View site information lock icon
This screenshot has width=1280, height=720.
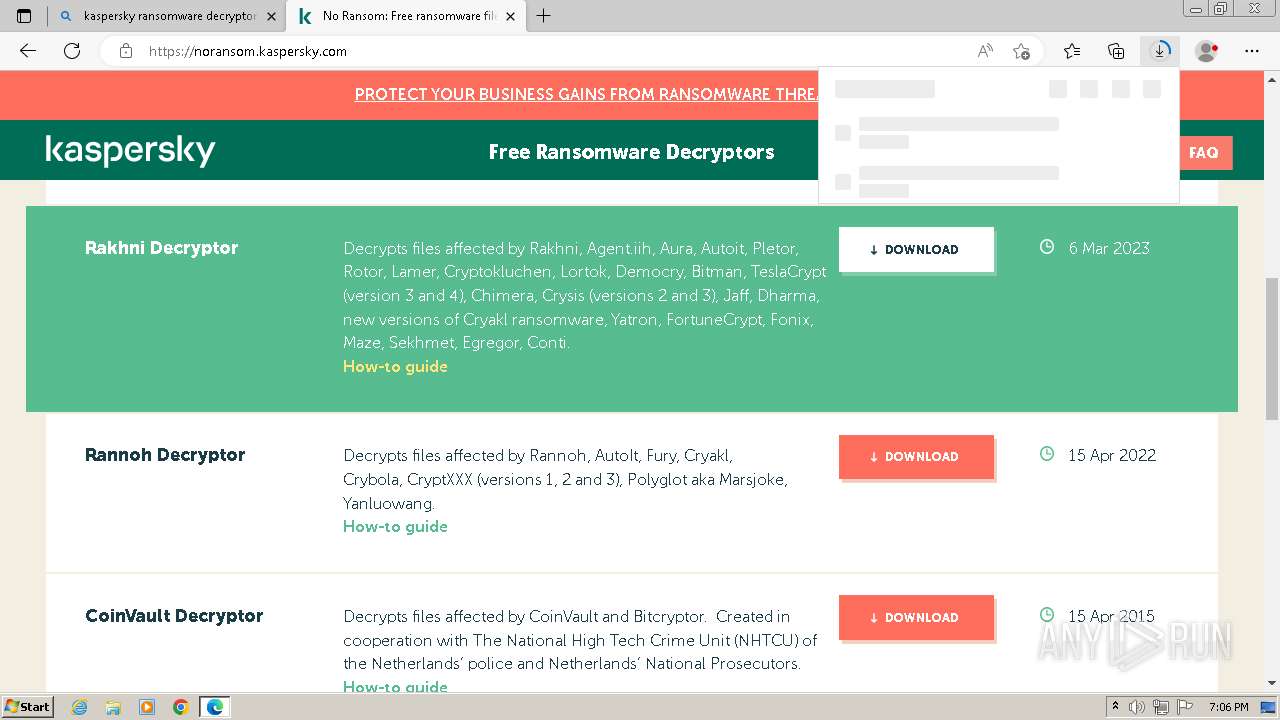[126, 51]
